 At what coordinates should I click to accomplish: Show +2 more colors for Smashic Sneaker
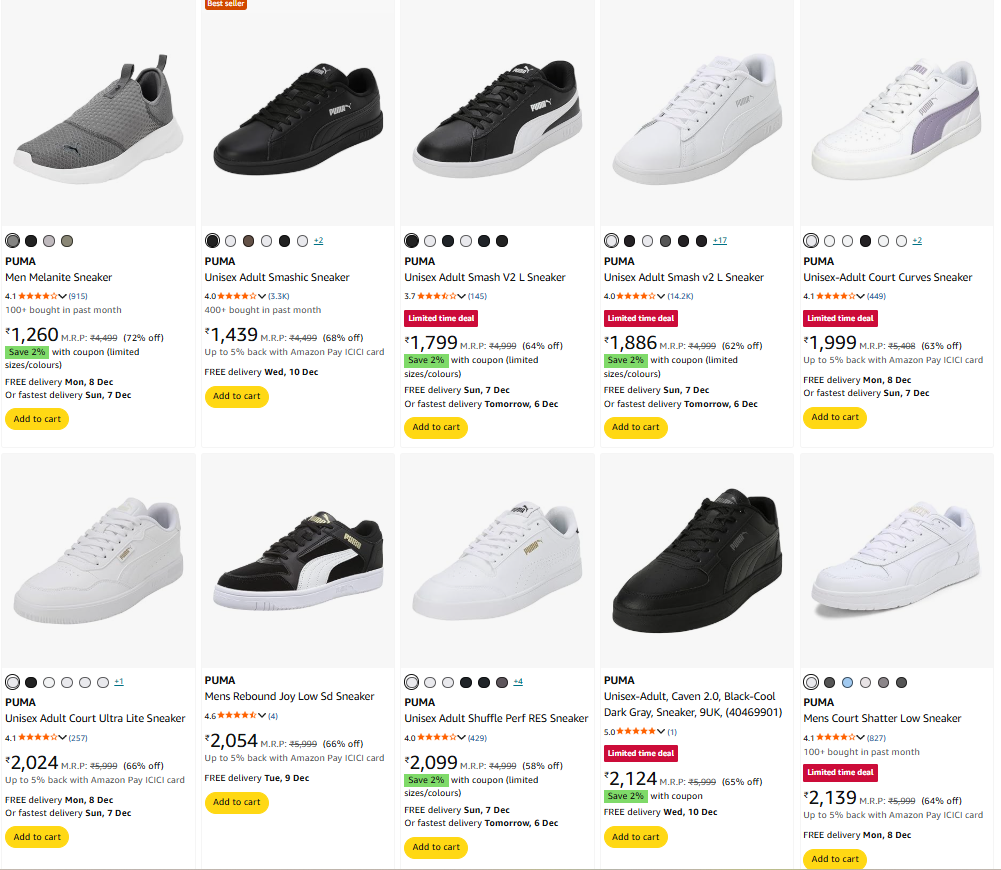[x=318, y=241]
